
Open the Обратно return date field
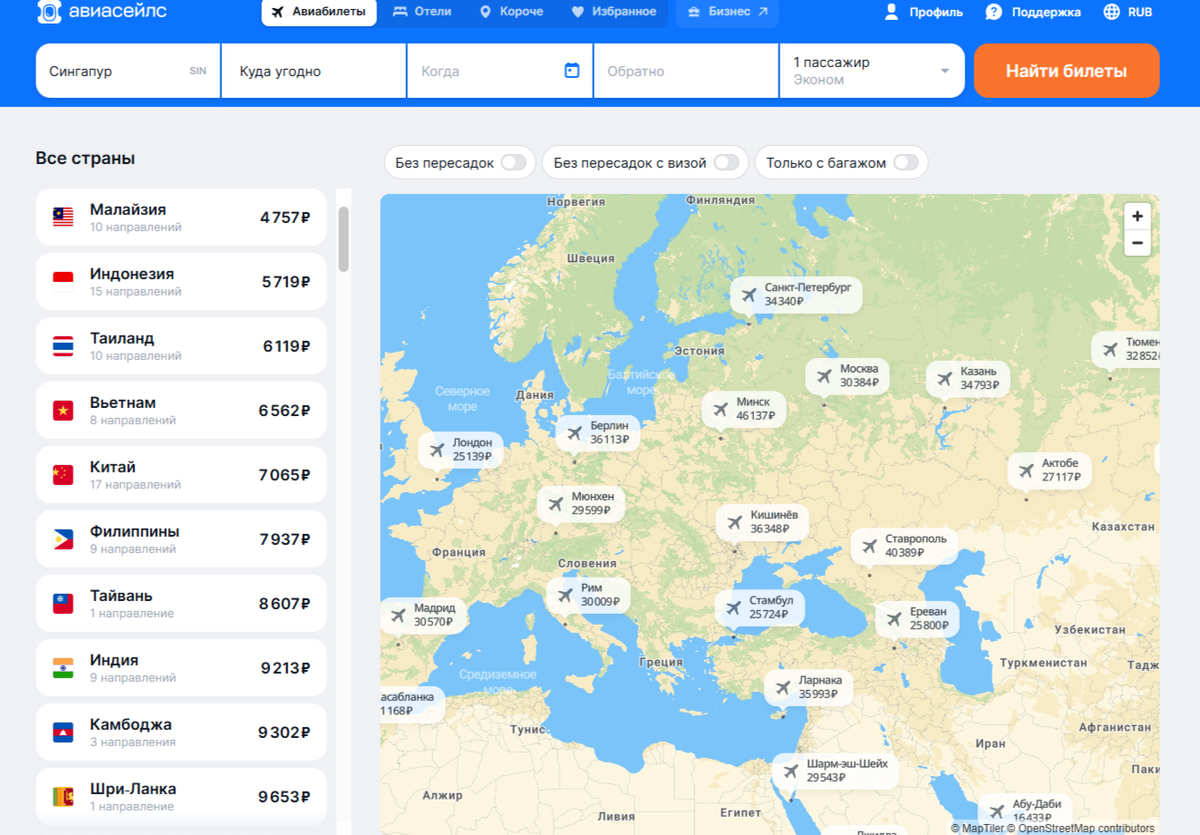(x=686, y=71)
